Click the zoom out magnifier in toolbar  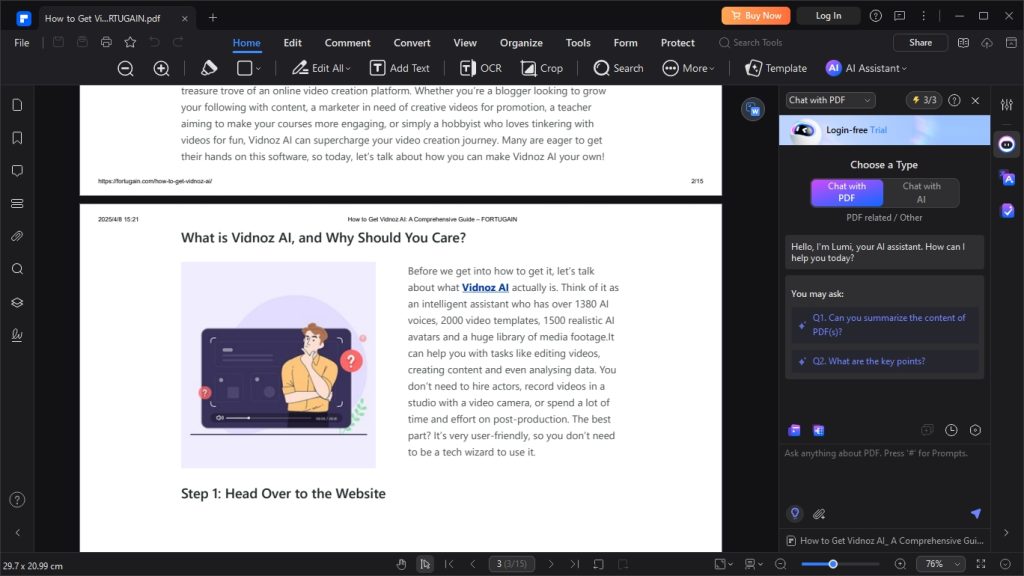click(125, 68)
